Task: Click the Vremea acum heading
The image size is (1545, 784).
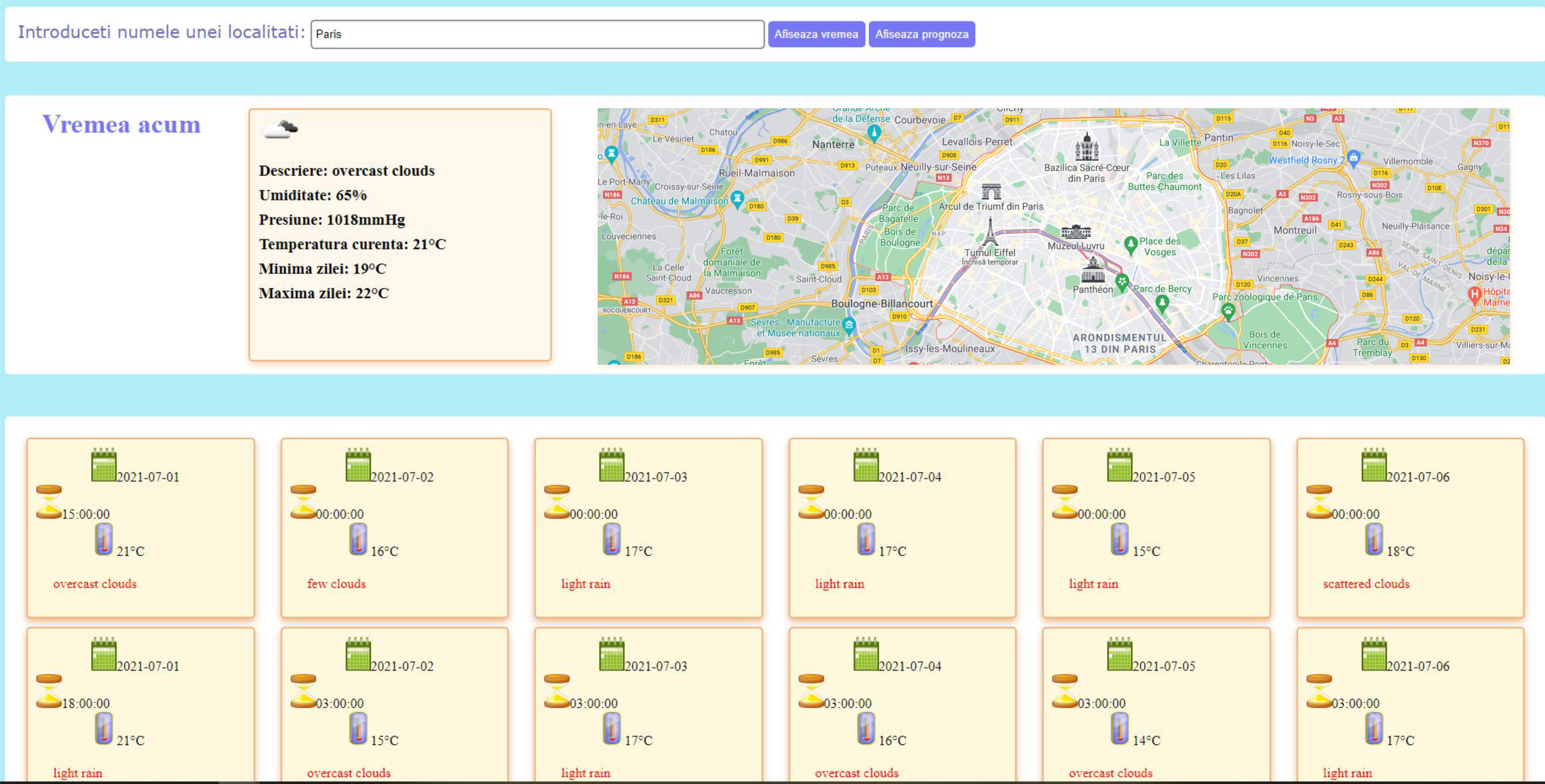Action: click(121, 125)
